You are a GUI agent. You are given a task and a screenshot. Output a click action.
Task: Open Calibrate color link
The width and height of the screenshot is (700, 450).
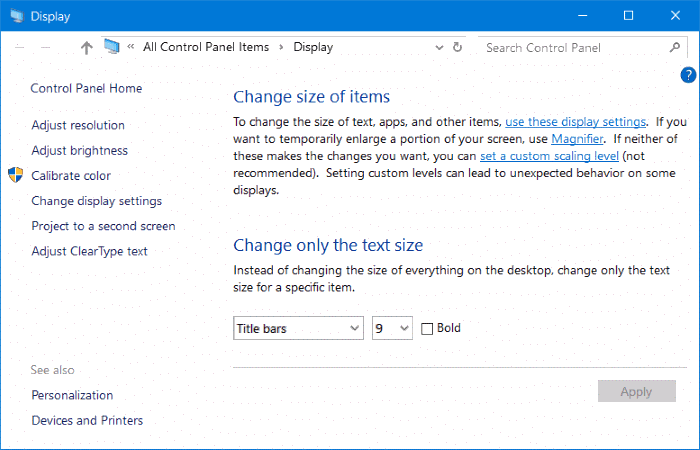[71, 176]
